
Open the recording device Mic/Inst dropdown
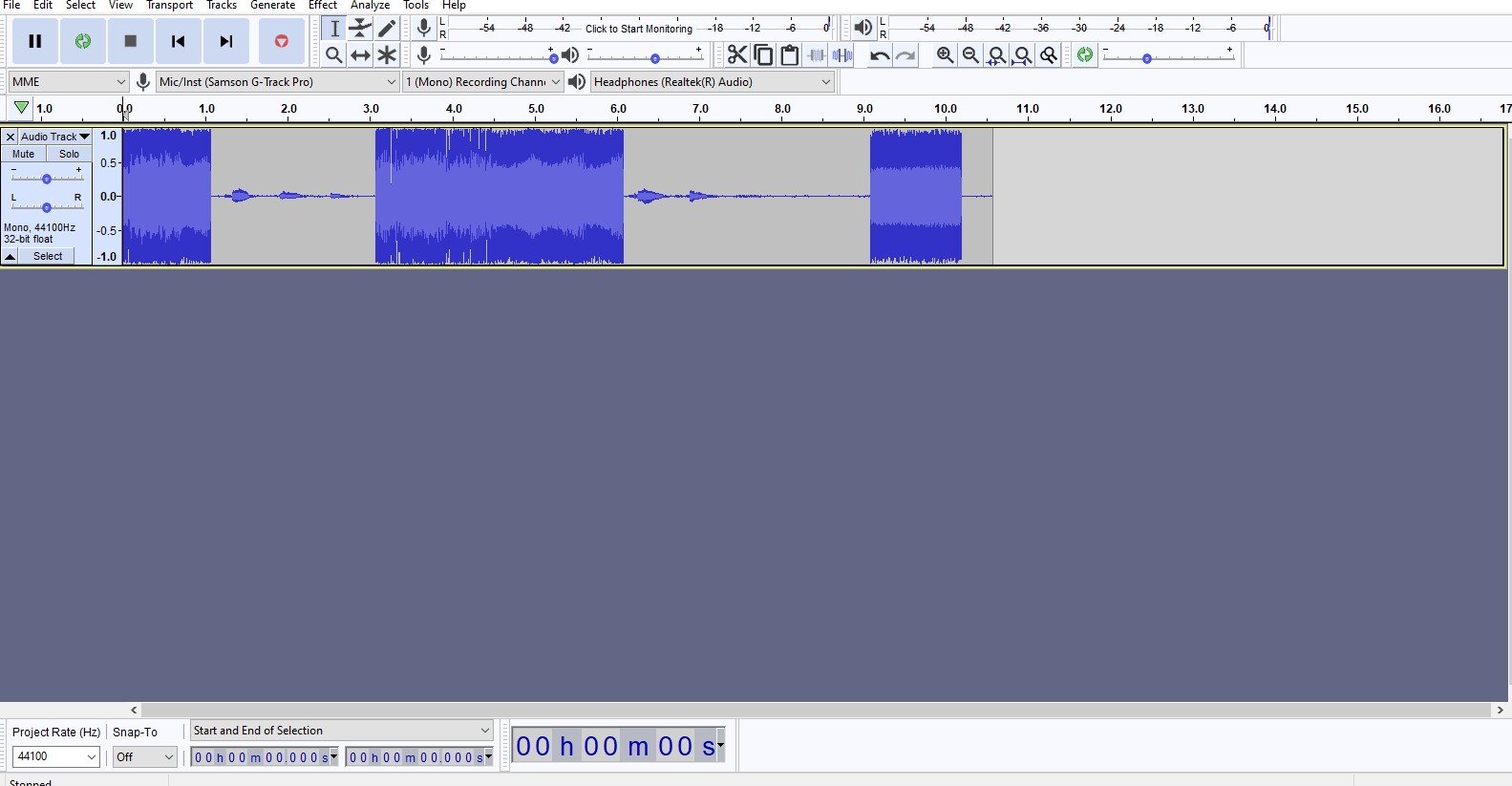[x=277, y=82]
